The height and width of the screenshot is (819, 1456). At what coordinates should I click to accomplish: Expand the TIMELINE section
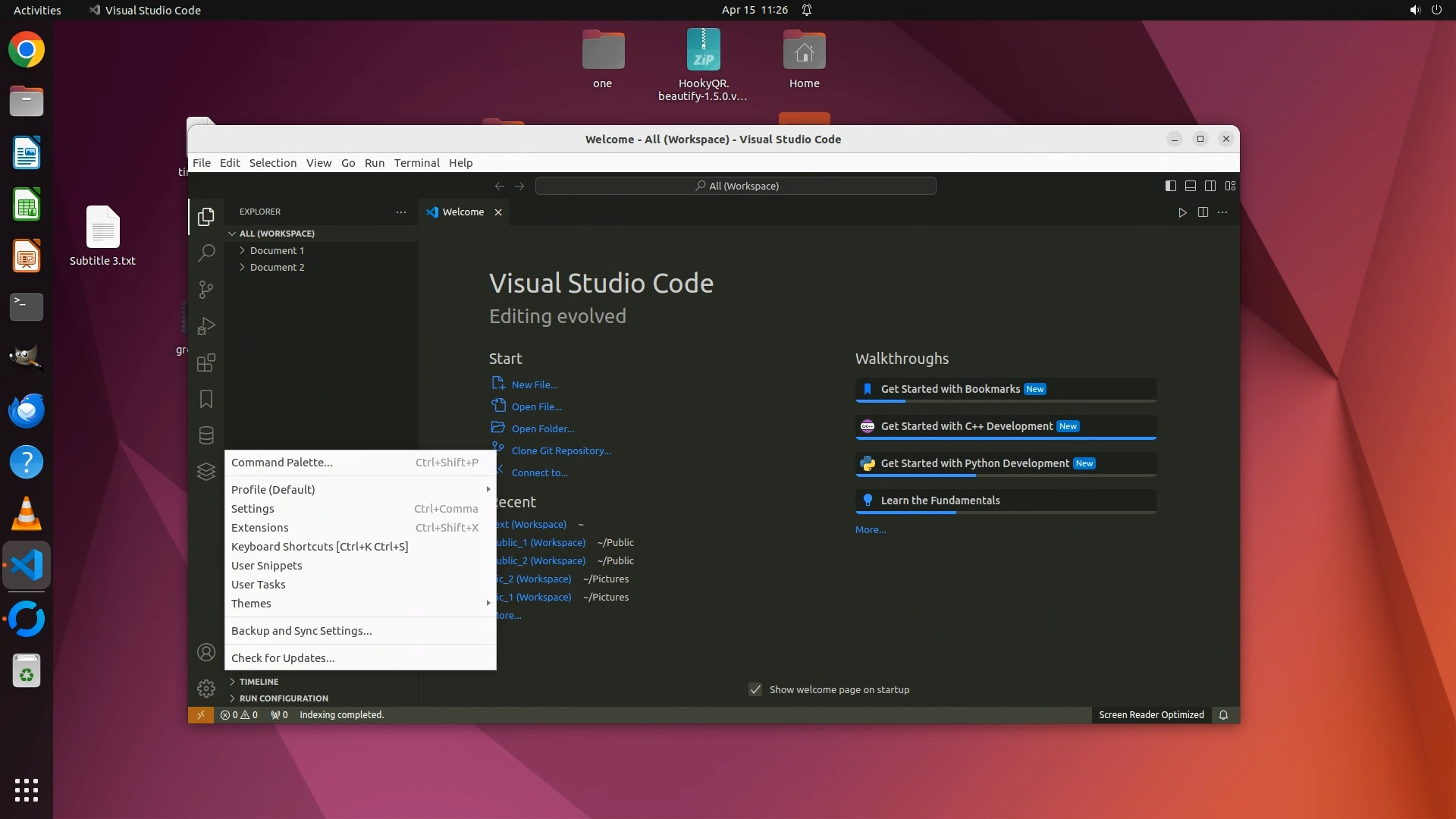click(x=259, y=682)
